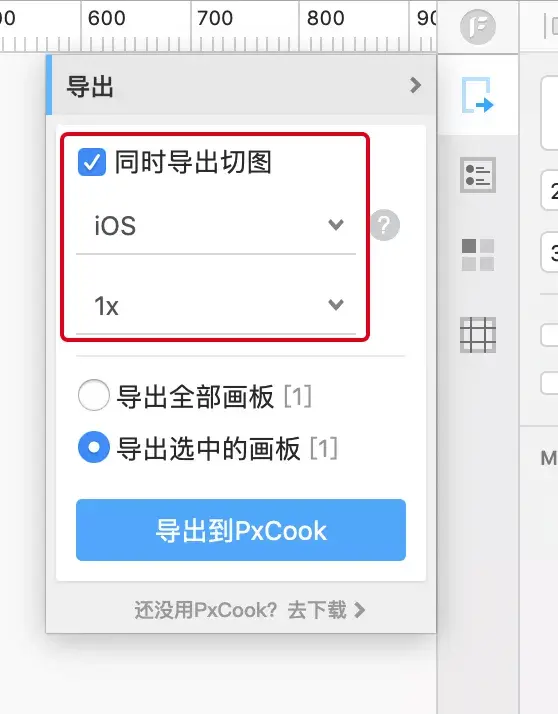Click the 导出到PxCook button

tap(241, 530)
